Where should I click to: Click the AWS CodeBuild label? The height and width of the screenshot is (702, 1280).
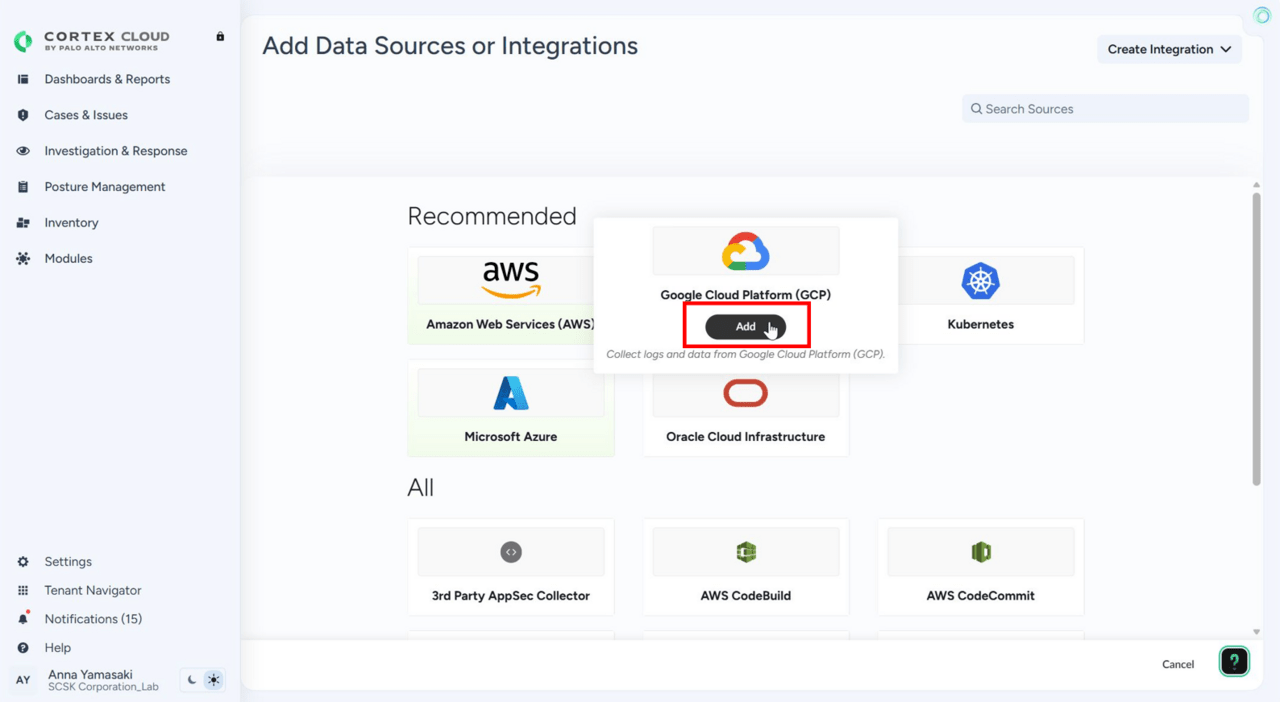[746, 596]
